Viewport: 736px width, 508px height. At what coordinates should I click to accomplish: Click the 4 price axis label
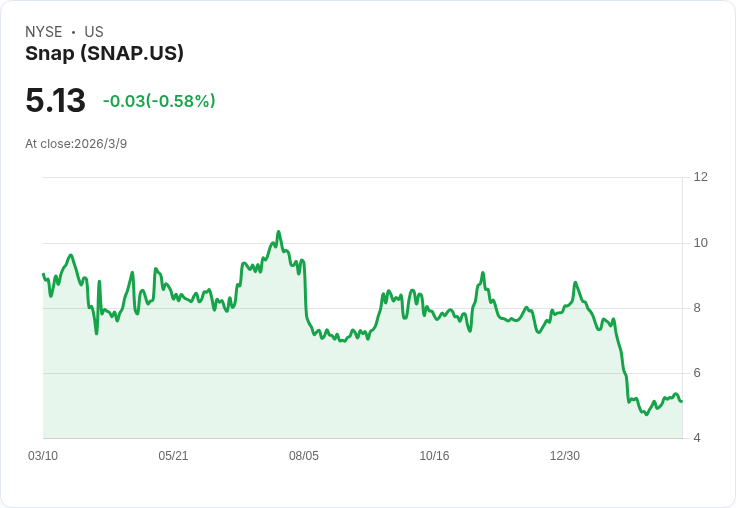click(x=697, y=438)
